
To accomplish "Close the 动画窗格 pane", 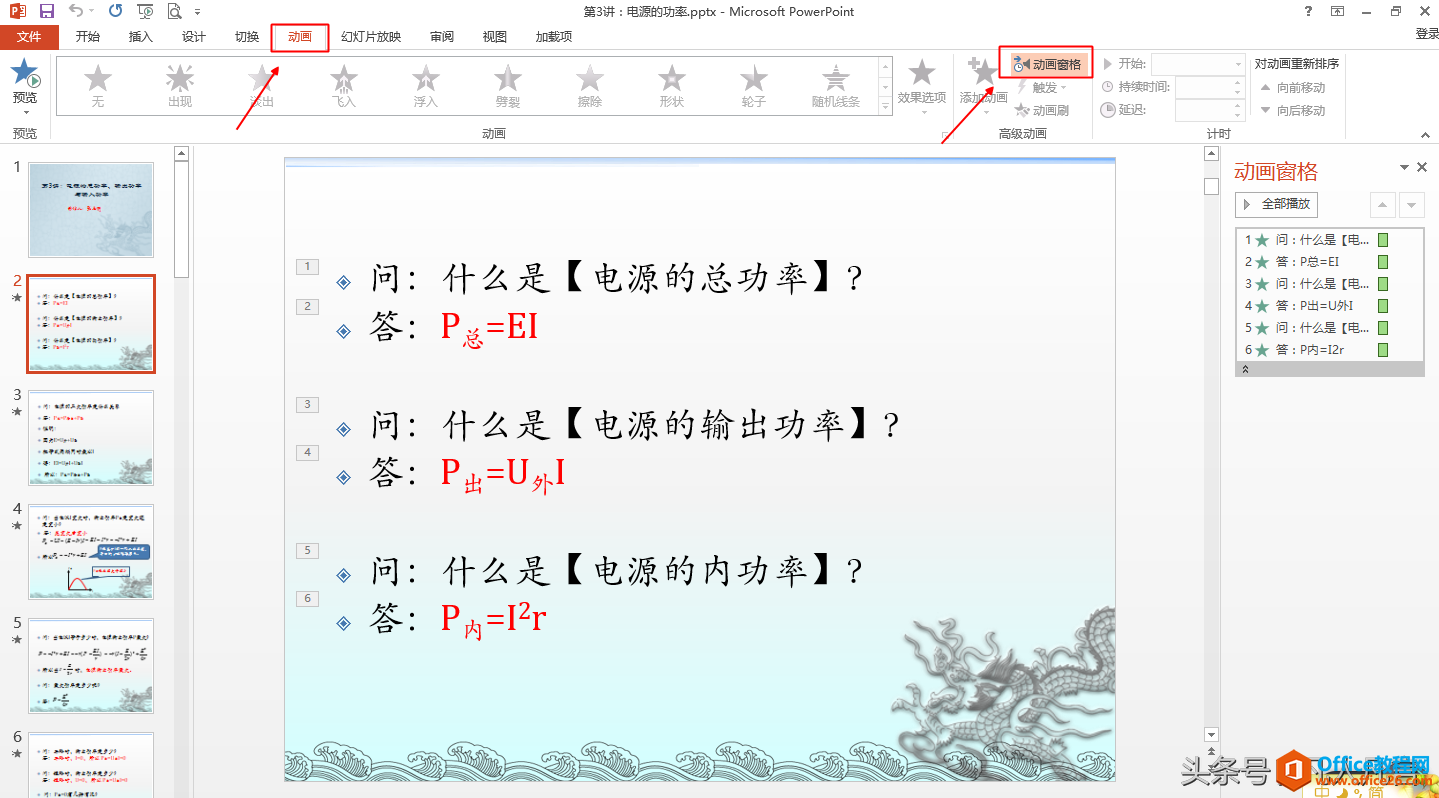I will click(1422, 168).
